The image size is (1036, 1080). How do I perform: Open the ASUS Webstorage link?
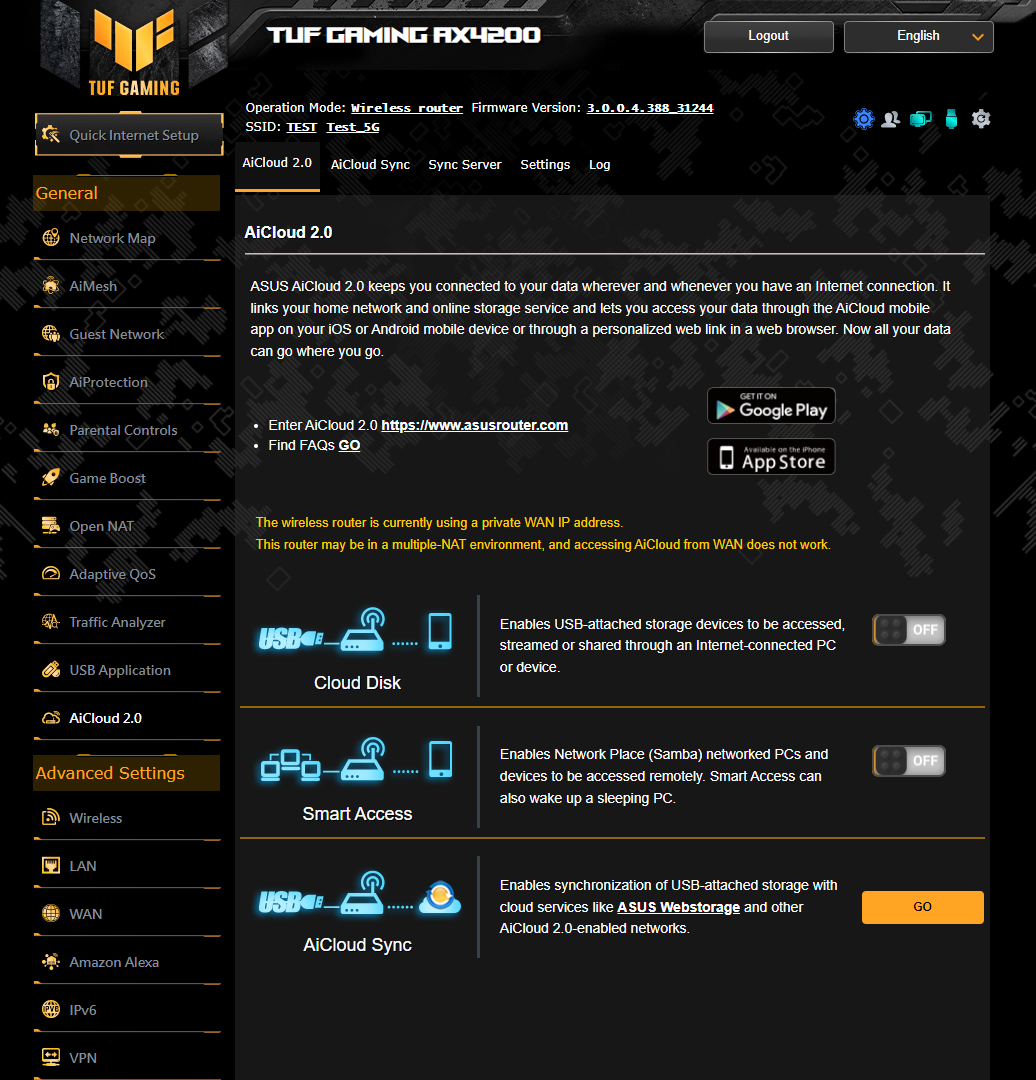[x=678, y=907]
